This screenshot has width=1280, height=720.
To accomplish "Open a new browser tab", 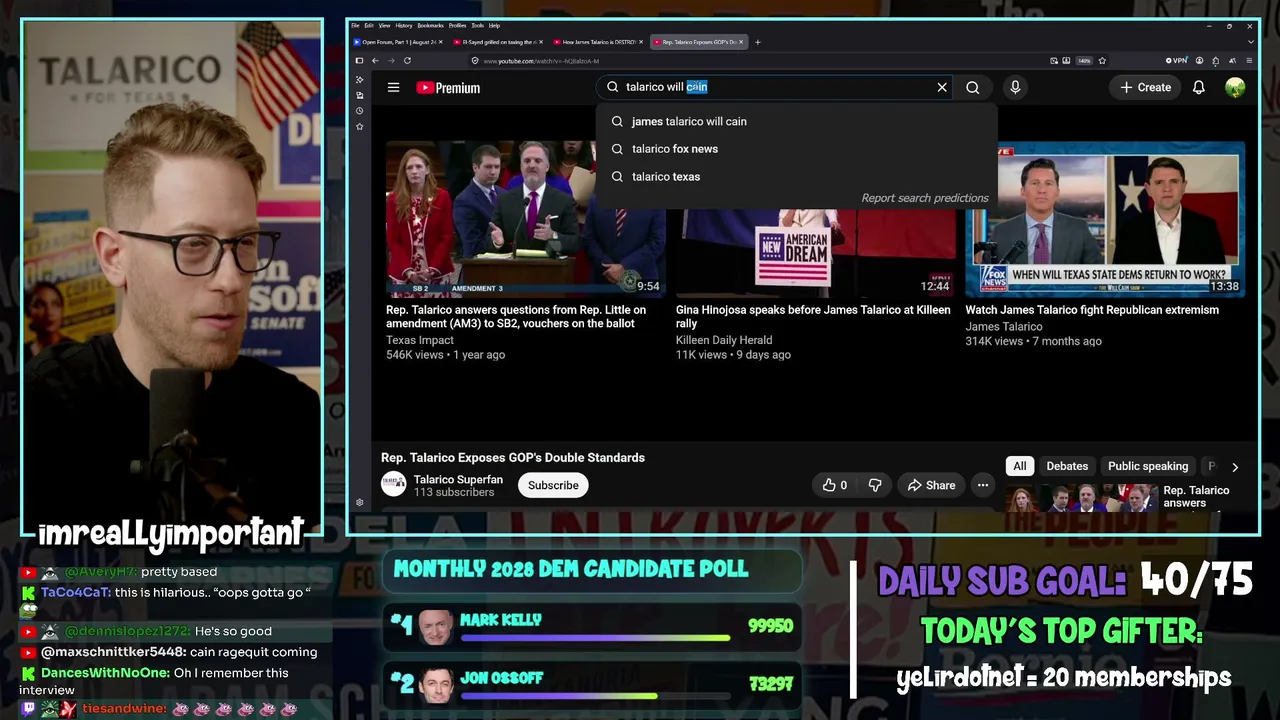I will [758, 42].
